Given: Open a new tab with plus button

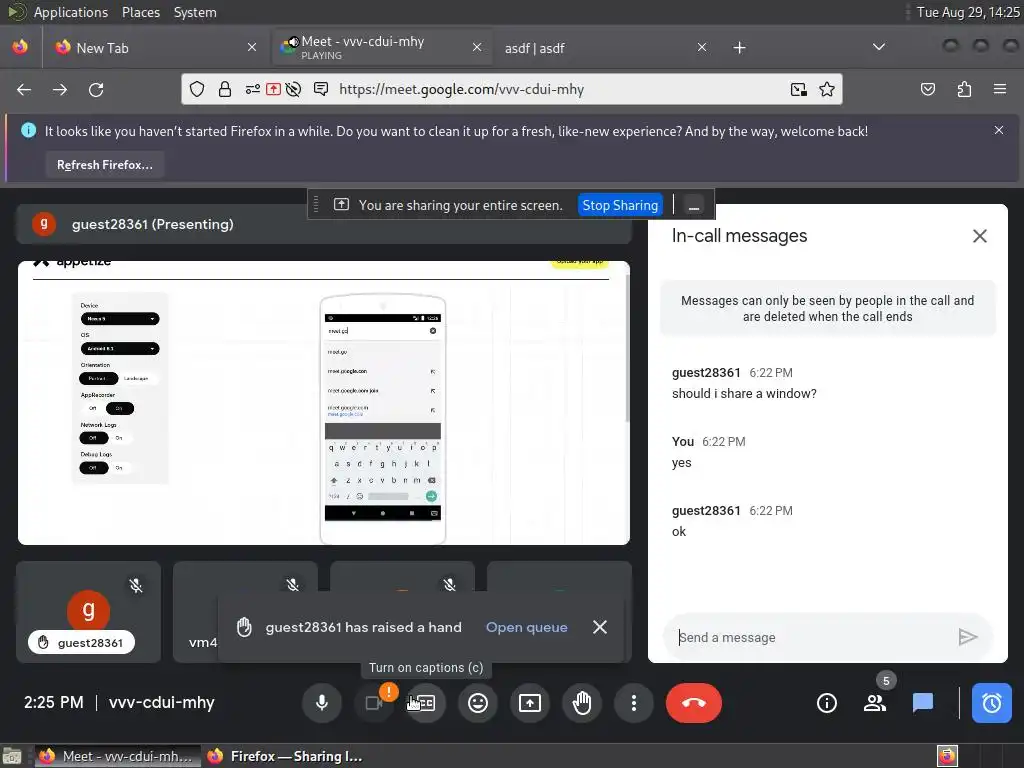Looking at the screenshot, I should (x=739, y=48).
